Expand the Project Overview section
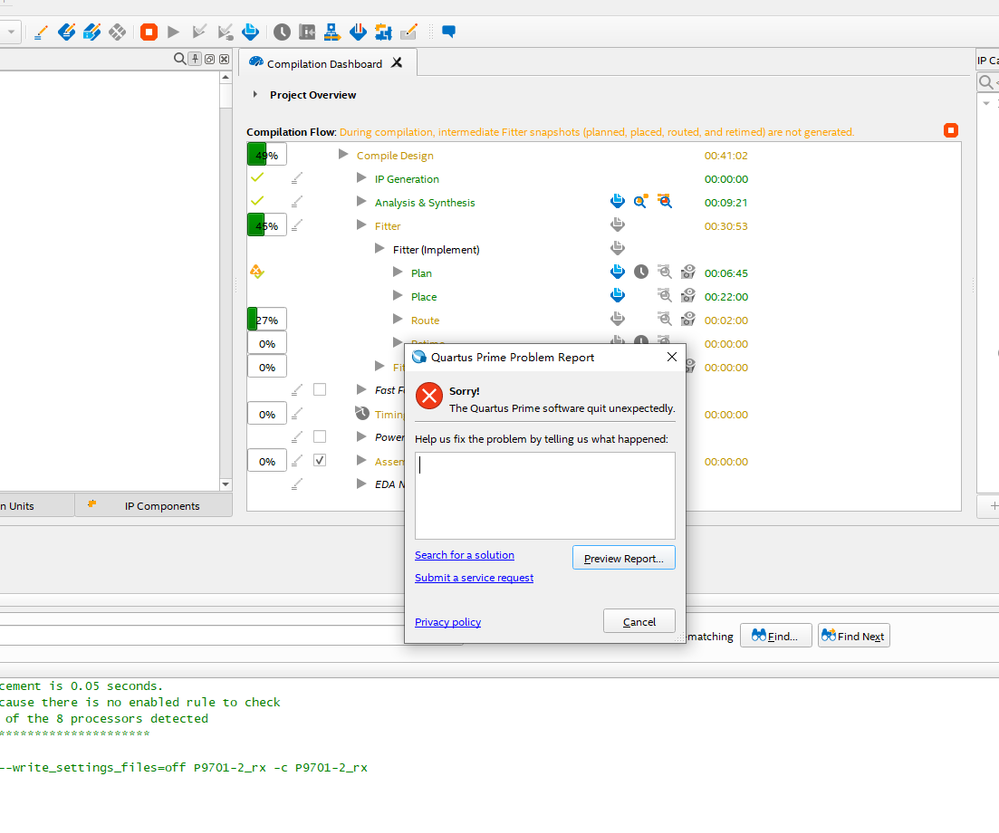The height and width of the screenshot is (833, 999). (x=255, y=95)
